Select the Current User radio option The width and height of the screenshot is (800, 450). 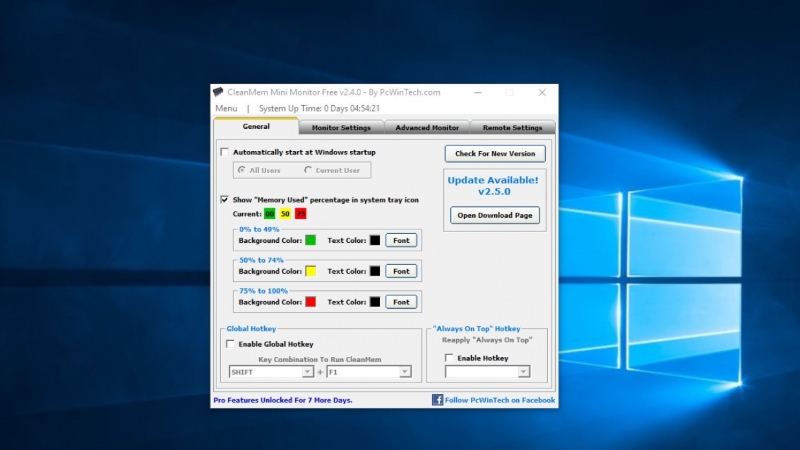pyautogui.click(x=308, y=170)
